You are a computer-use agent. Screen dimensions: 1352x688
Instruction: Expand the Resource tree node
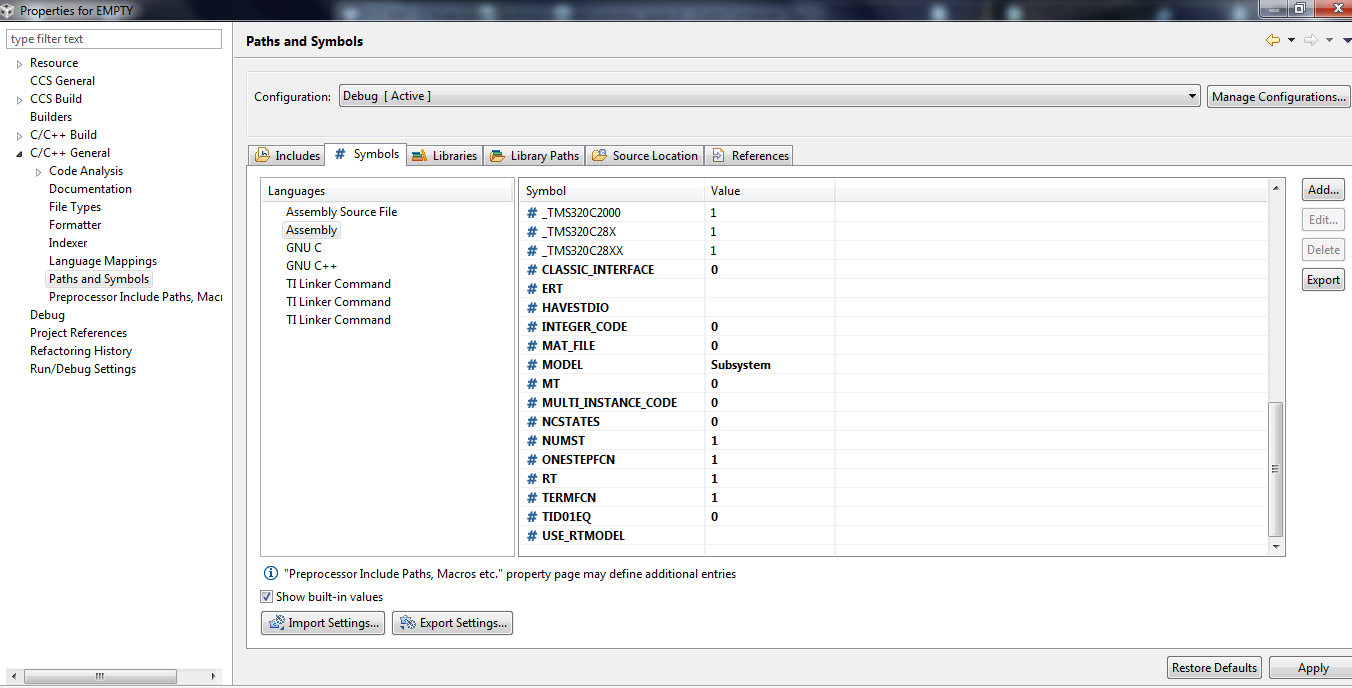pyautogui.click(x=19, y=64)
